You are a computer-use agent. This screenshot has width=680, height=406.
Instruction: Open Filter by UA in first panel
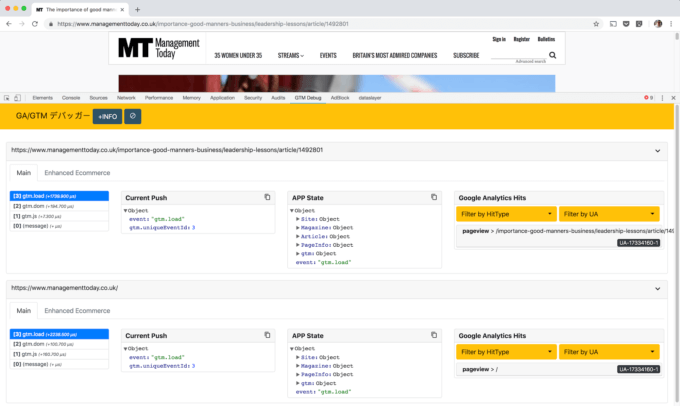[x=609, y=214]
